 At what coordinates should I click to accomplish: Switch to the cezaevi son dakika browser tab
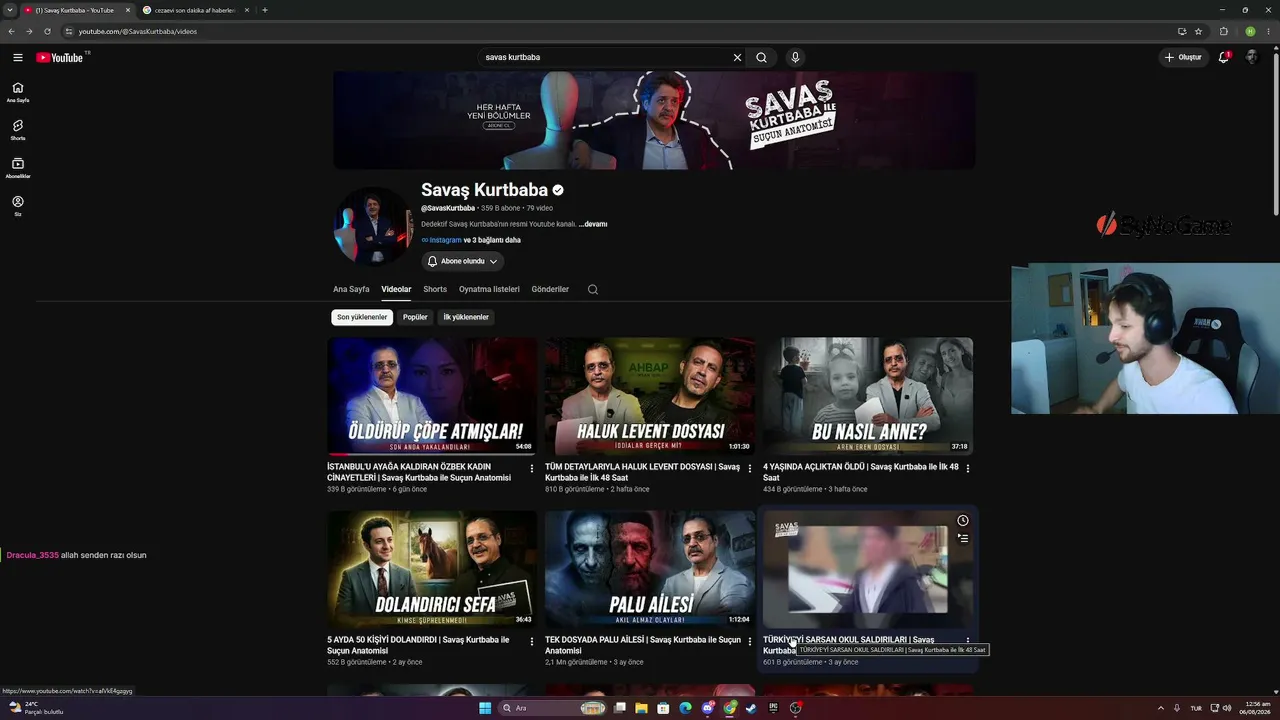195,10
